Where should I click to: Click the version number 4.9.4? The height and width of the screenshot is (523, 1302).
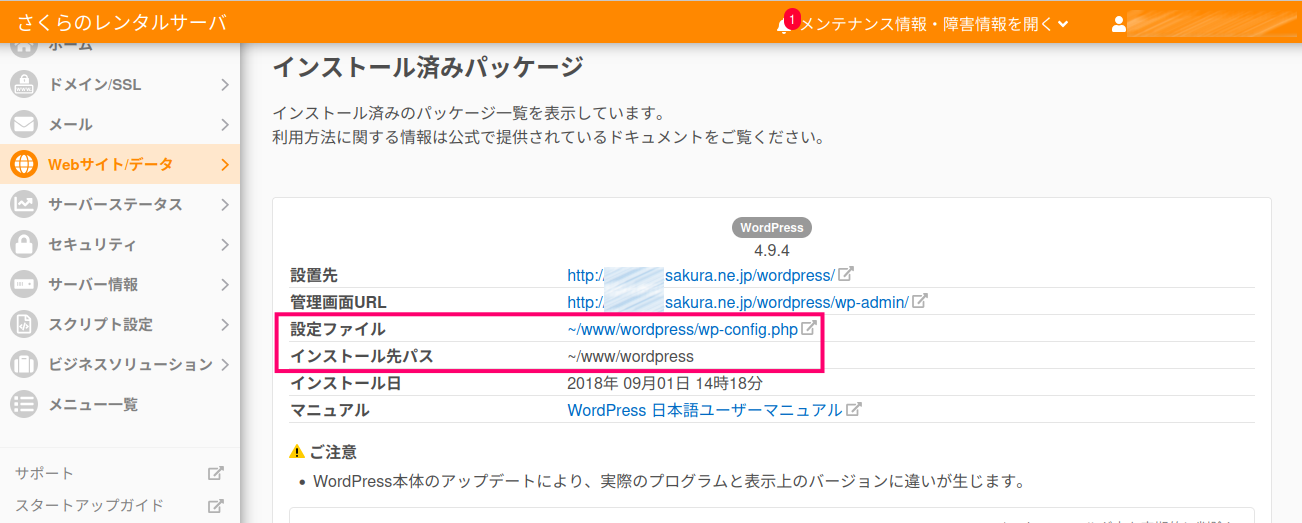click(x=772, y=250)
